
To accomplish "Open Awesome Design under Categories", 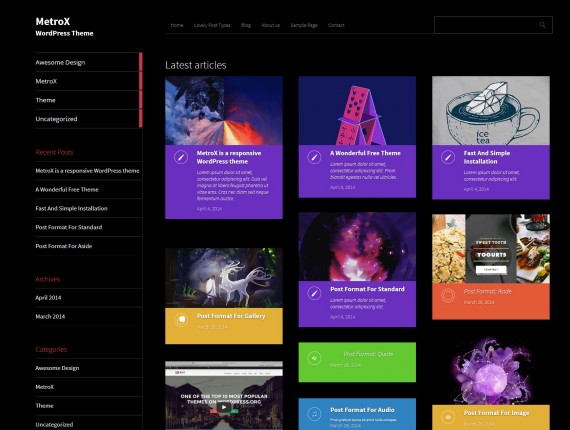I will click(57, 368).
